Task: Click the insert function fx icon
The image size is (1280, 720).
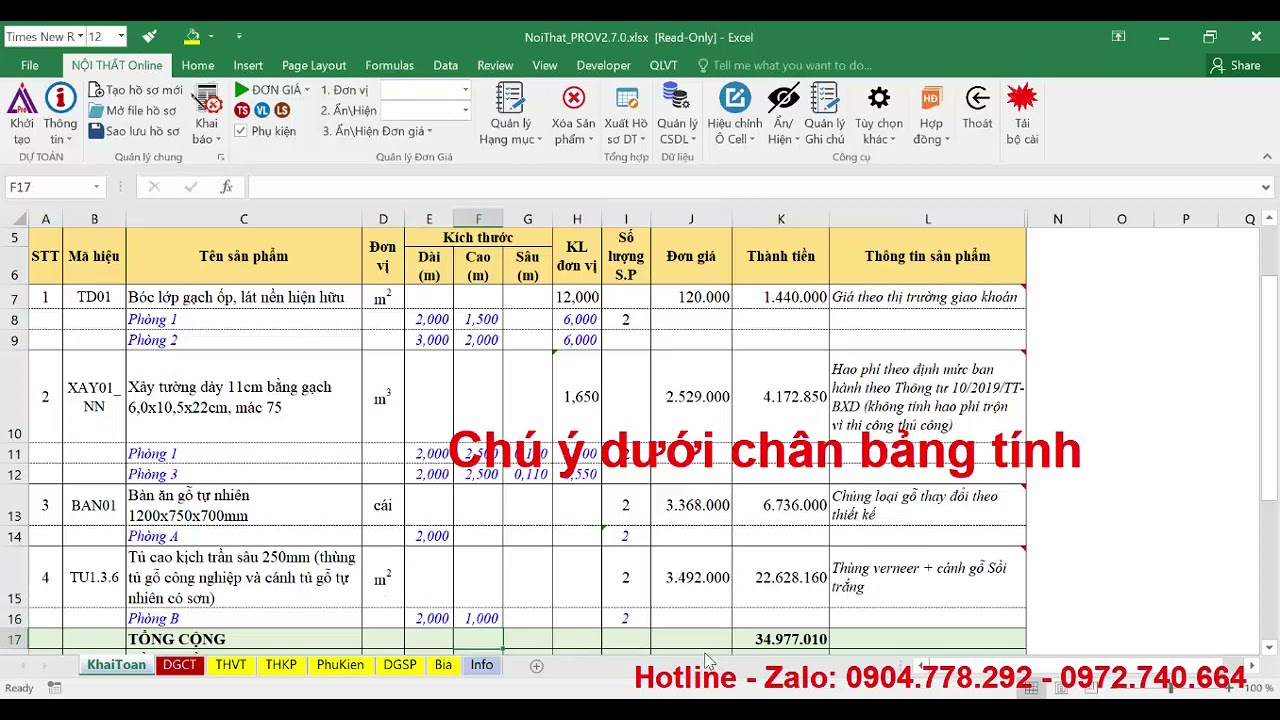Action: 227,187
